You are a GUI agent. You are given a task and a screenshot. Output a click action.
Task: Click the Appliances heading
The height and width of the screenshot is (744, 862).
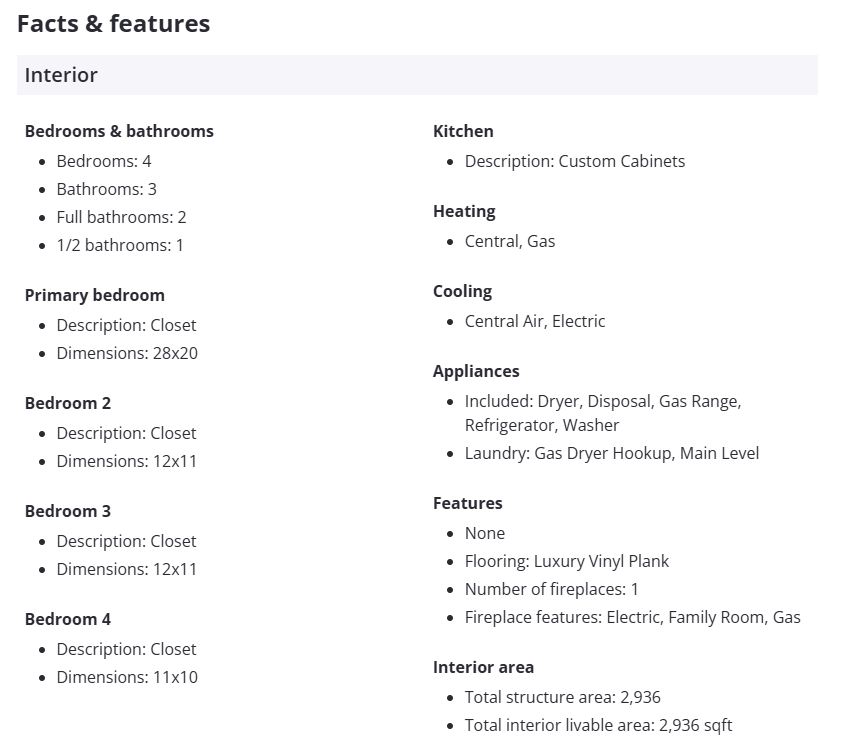pos(476,371)
